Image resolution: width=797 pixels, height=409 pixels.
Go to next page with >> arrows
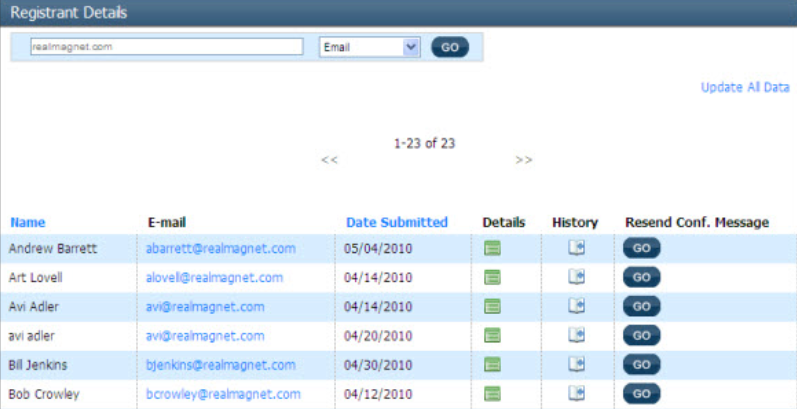[x=524, y=160]
